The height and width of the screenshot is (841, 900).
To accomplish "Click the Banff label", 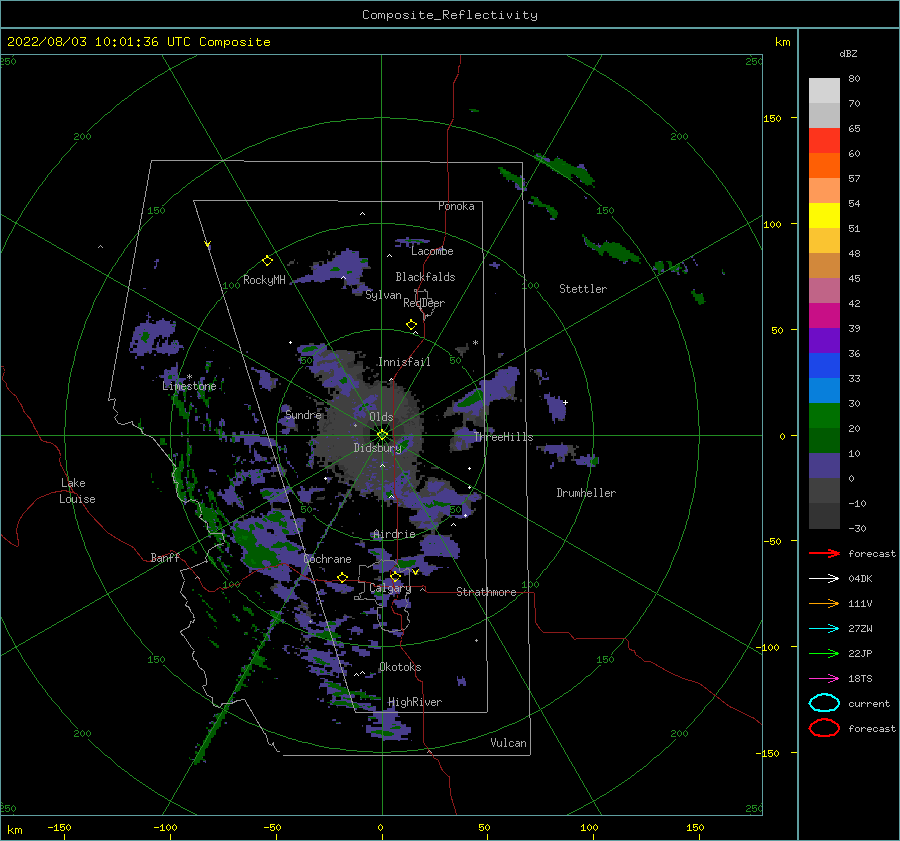I will 165,557.
